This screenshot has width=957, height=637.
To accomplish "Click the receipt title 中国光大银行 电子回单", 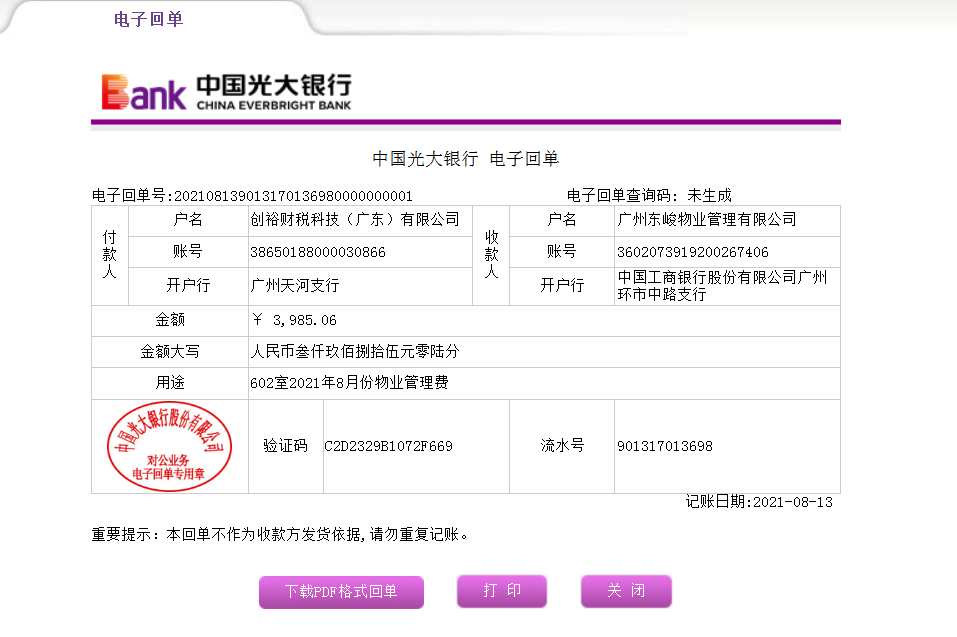I will [x=465, y=158].
